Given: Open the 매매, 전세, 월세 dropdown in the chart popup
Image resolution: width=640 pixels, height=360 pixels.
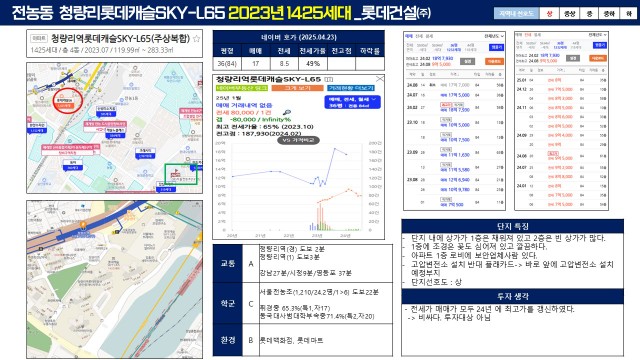Looking at the screenshot, I should (352, 102).
